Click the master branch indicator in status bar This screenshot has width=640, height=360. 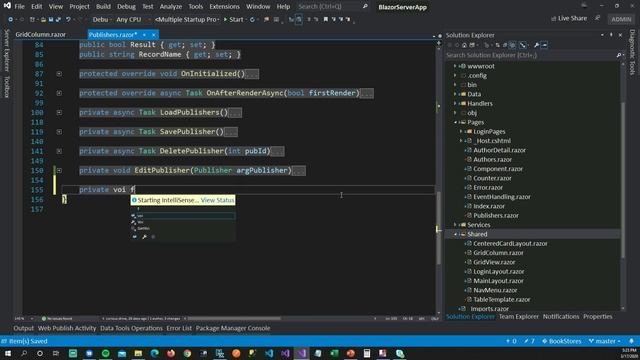604,341
